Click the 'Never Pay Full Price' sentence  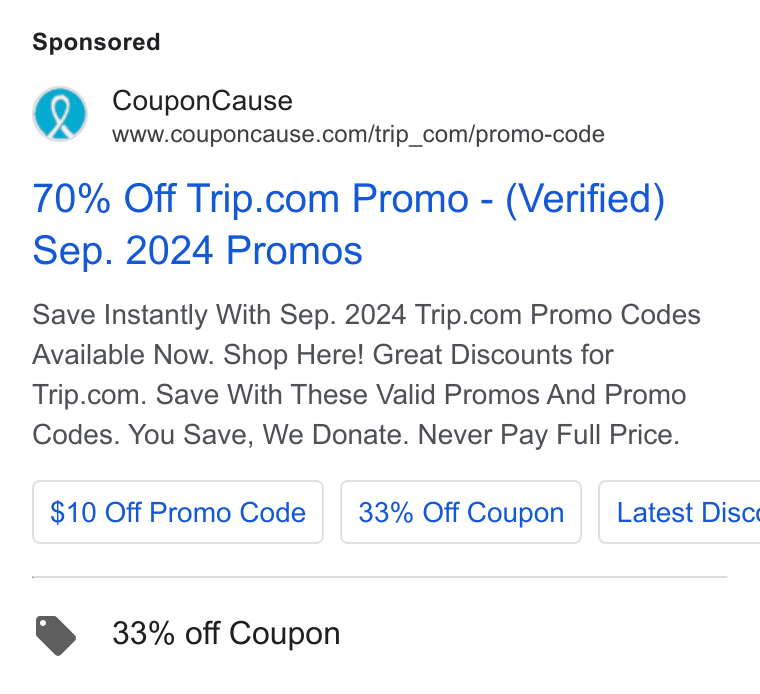[x=549, y=435]
